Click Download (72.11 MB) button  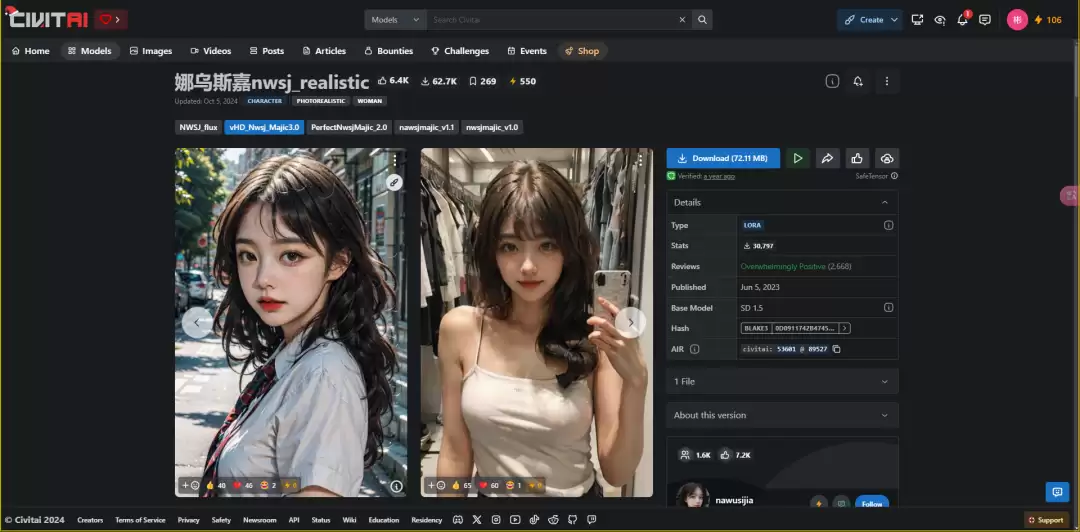(723, 158)
